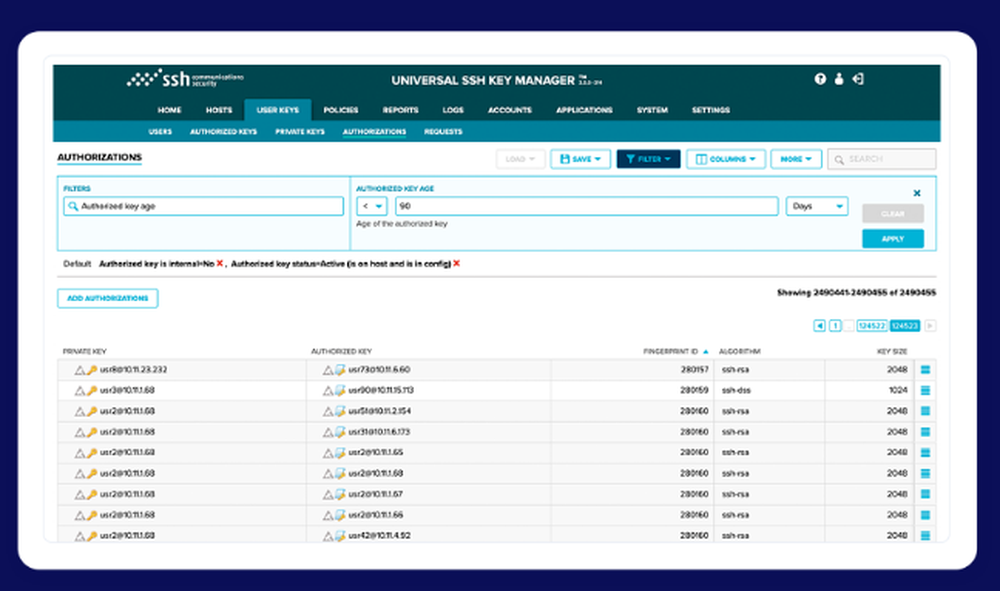Open row menu for authorized key usr2@10.11.1.67
1000x591 pixels.
click(925, 494)
